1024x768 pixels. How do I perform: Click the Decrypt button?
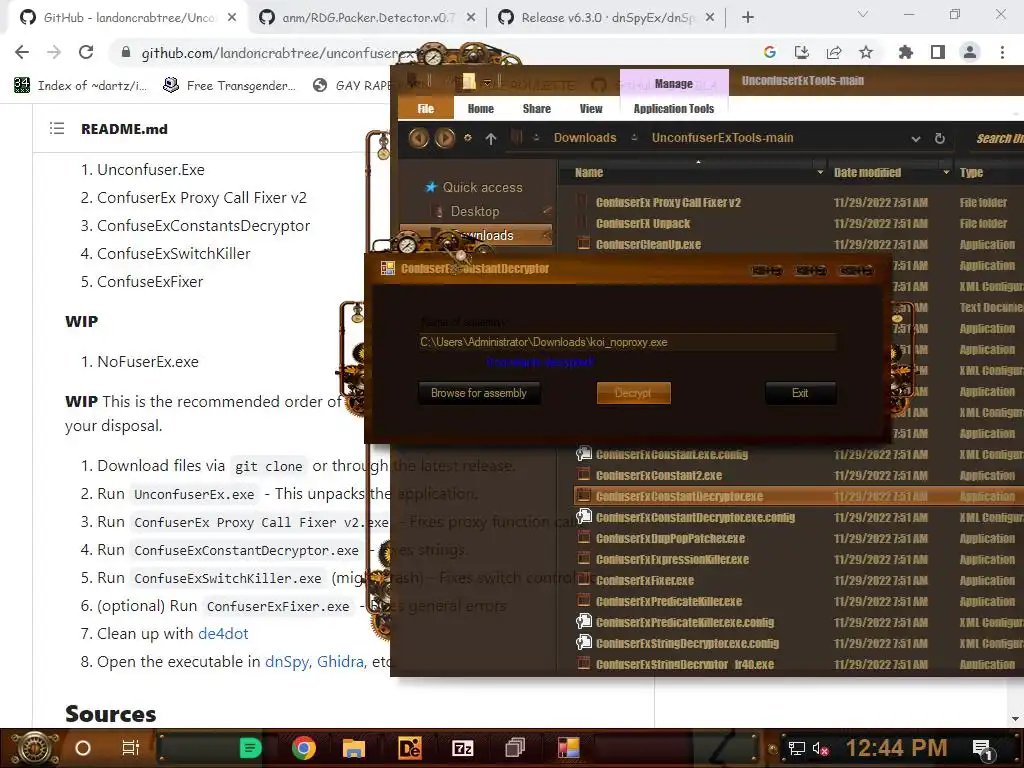pos(633,393)
